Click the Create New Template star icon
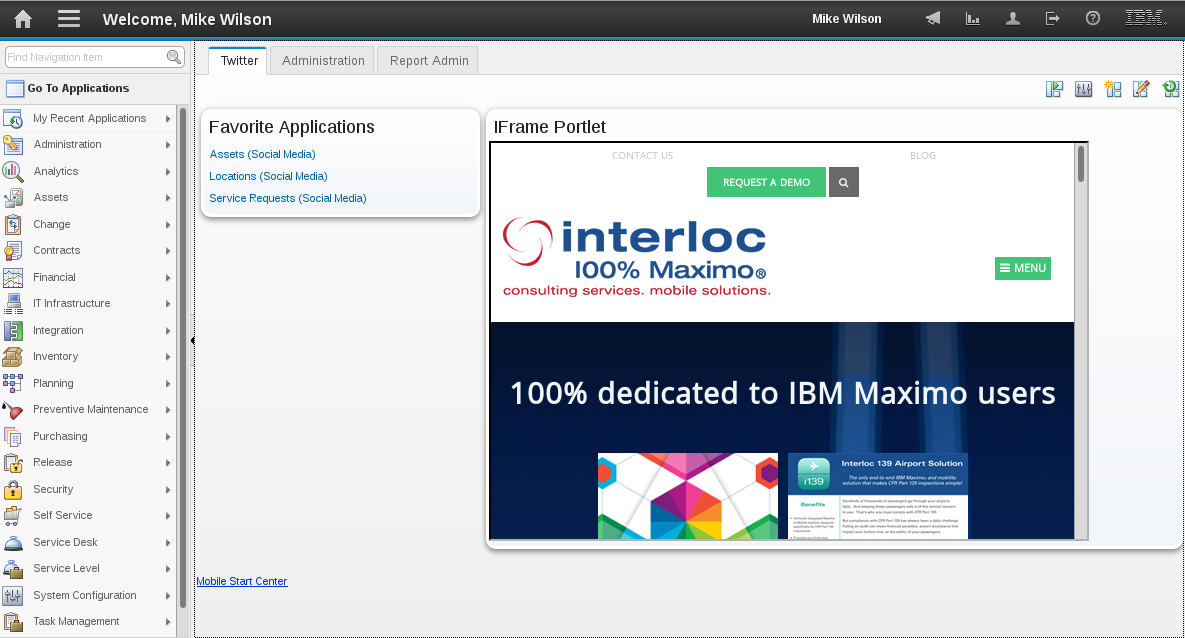This screenshot has height=638, width=1185. click(1113, 89)
